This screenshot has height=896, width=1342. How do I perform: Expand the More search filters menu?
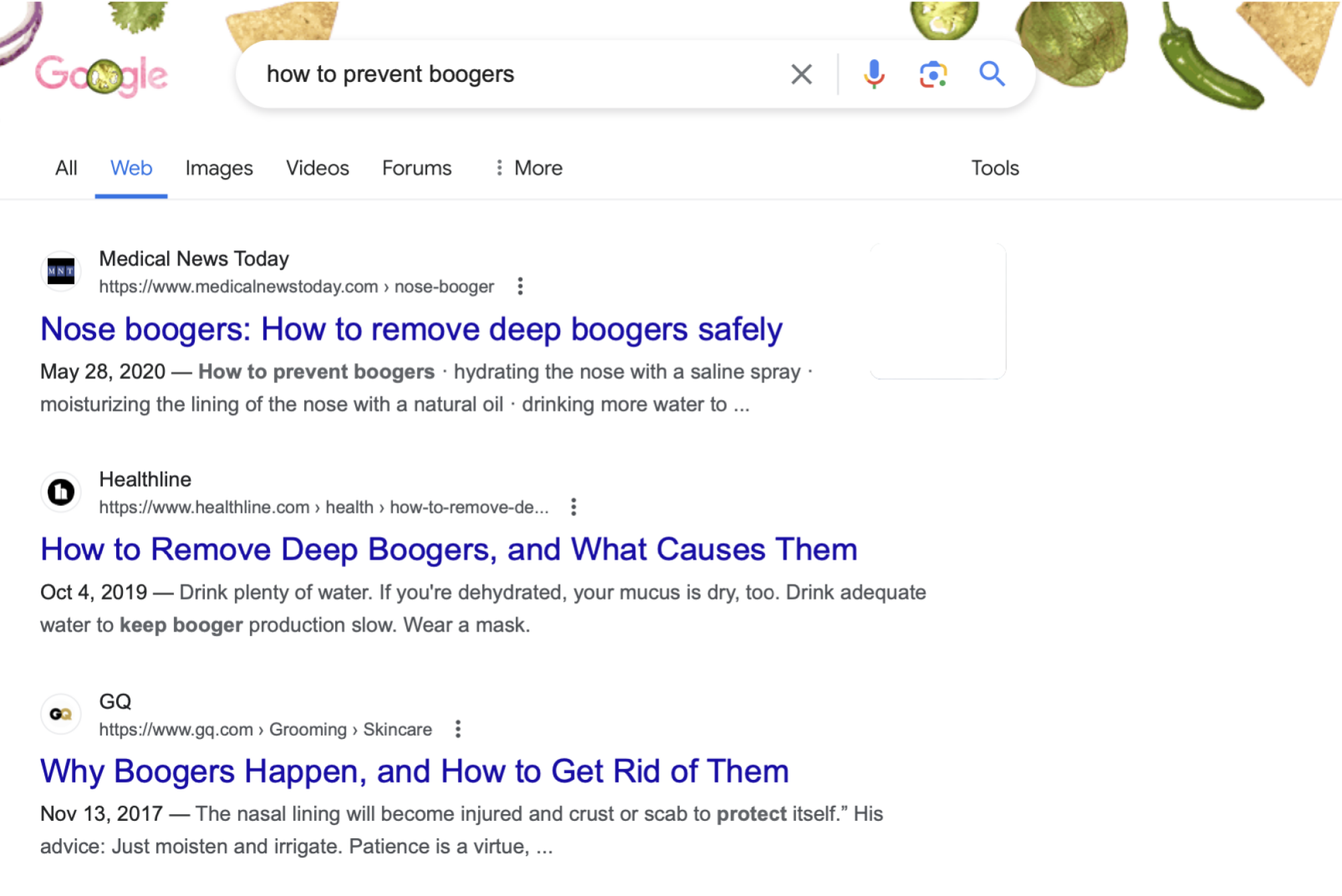point(529,168)
